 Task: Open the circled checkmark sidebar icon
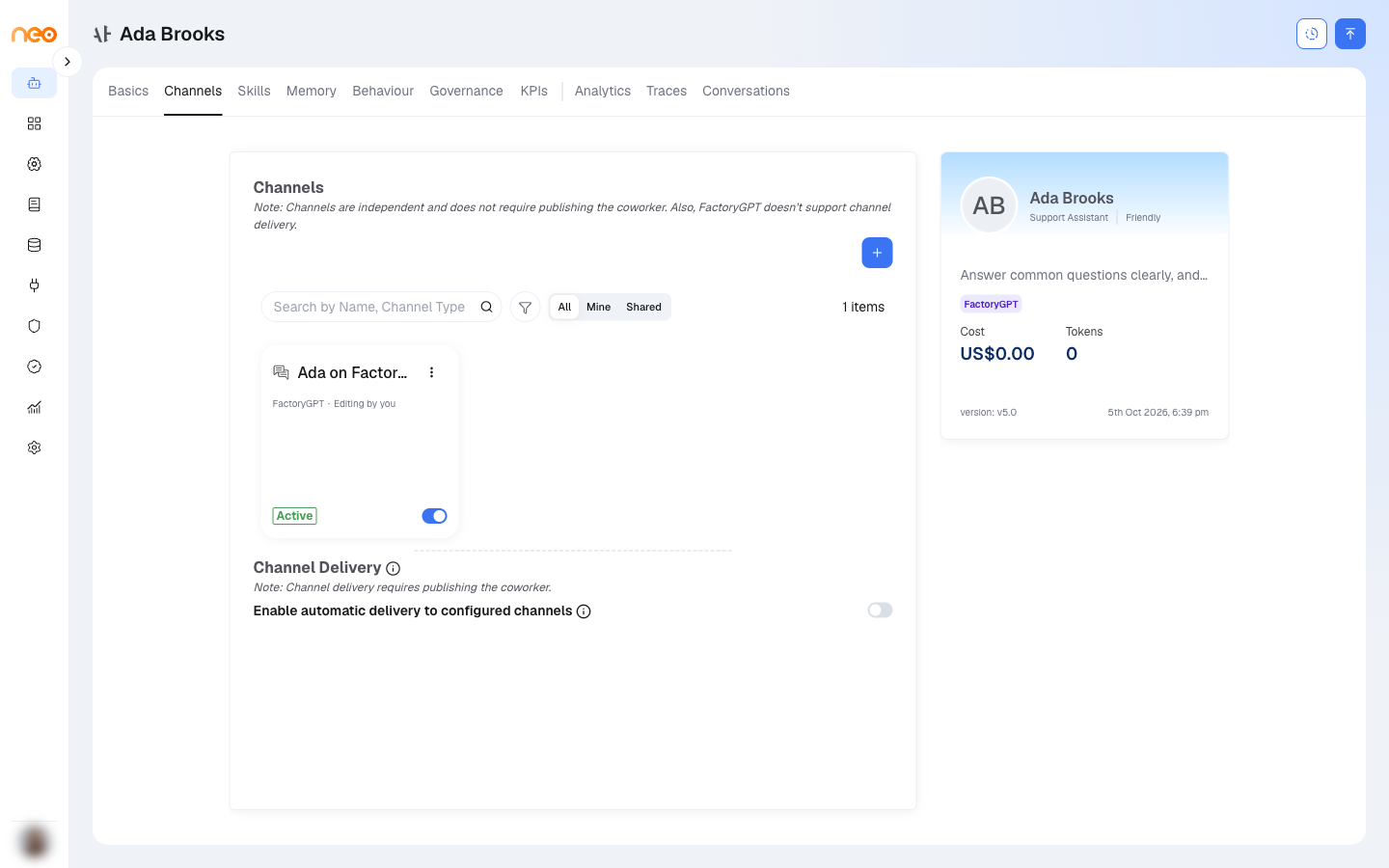(34, 366)
